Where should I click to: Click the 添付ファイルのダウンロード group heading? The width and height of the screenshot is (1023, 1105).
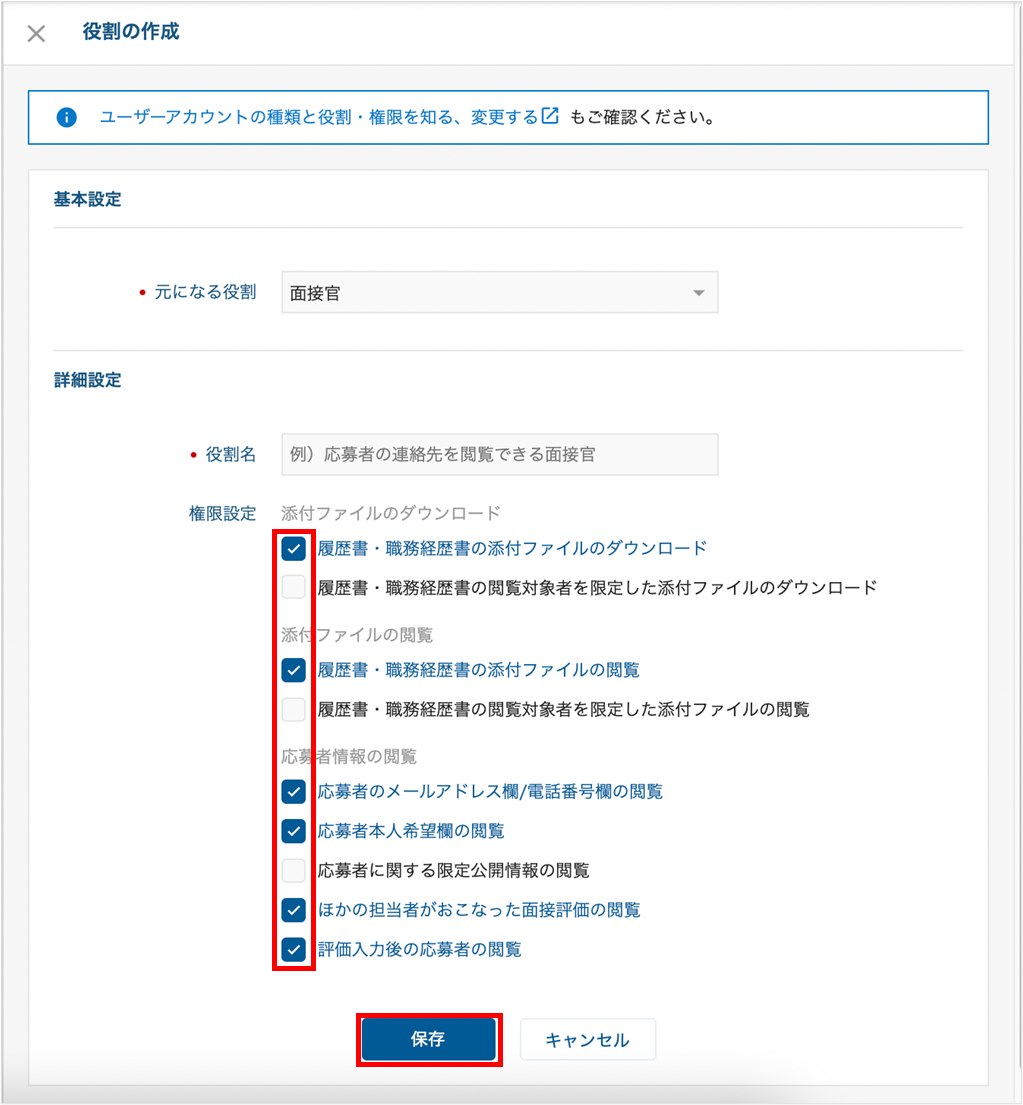391,513
